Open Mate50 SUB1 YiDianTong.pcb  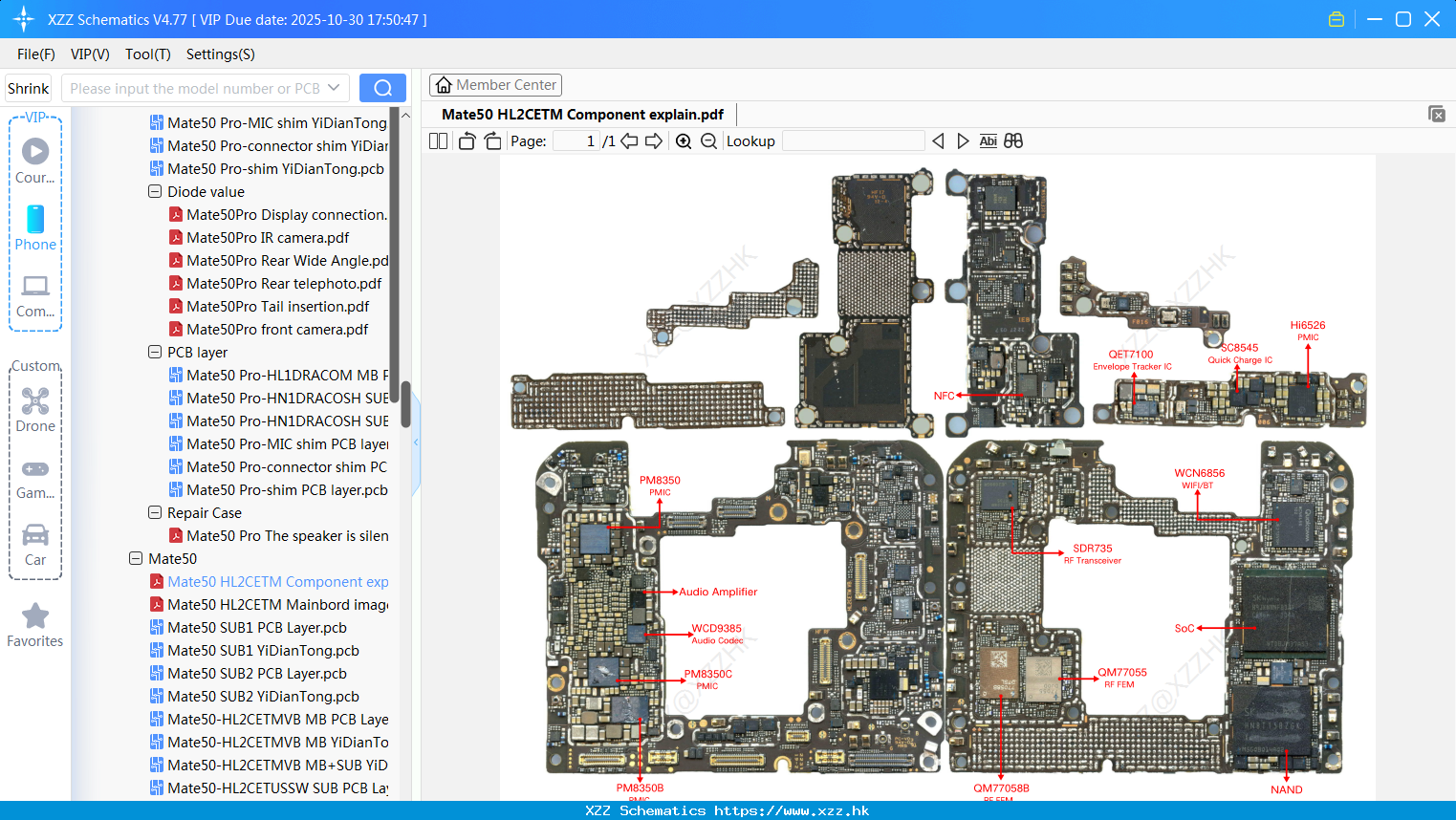[254, 650]
